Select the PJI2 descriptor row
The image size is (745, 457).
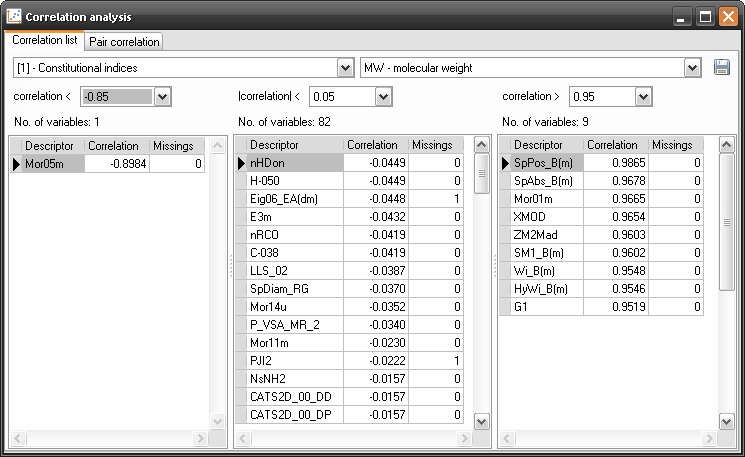pos(349,362)
